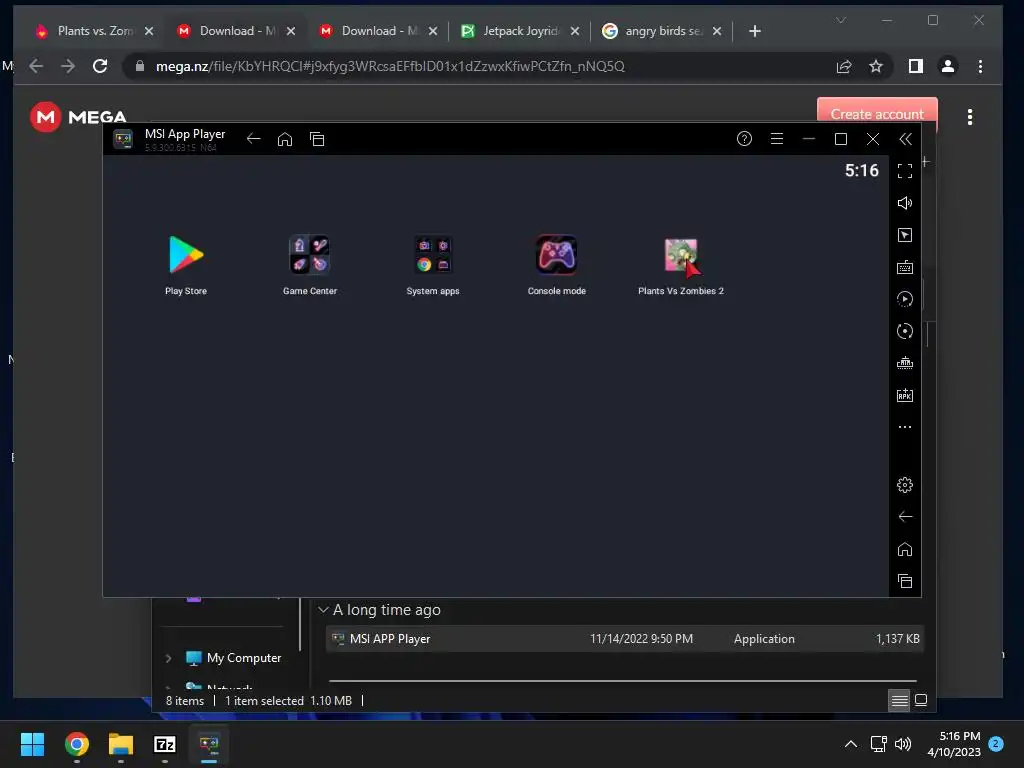Open the taskbar clock and date
Viewport: 1024px width, 768px height.
point(953,744)
